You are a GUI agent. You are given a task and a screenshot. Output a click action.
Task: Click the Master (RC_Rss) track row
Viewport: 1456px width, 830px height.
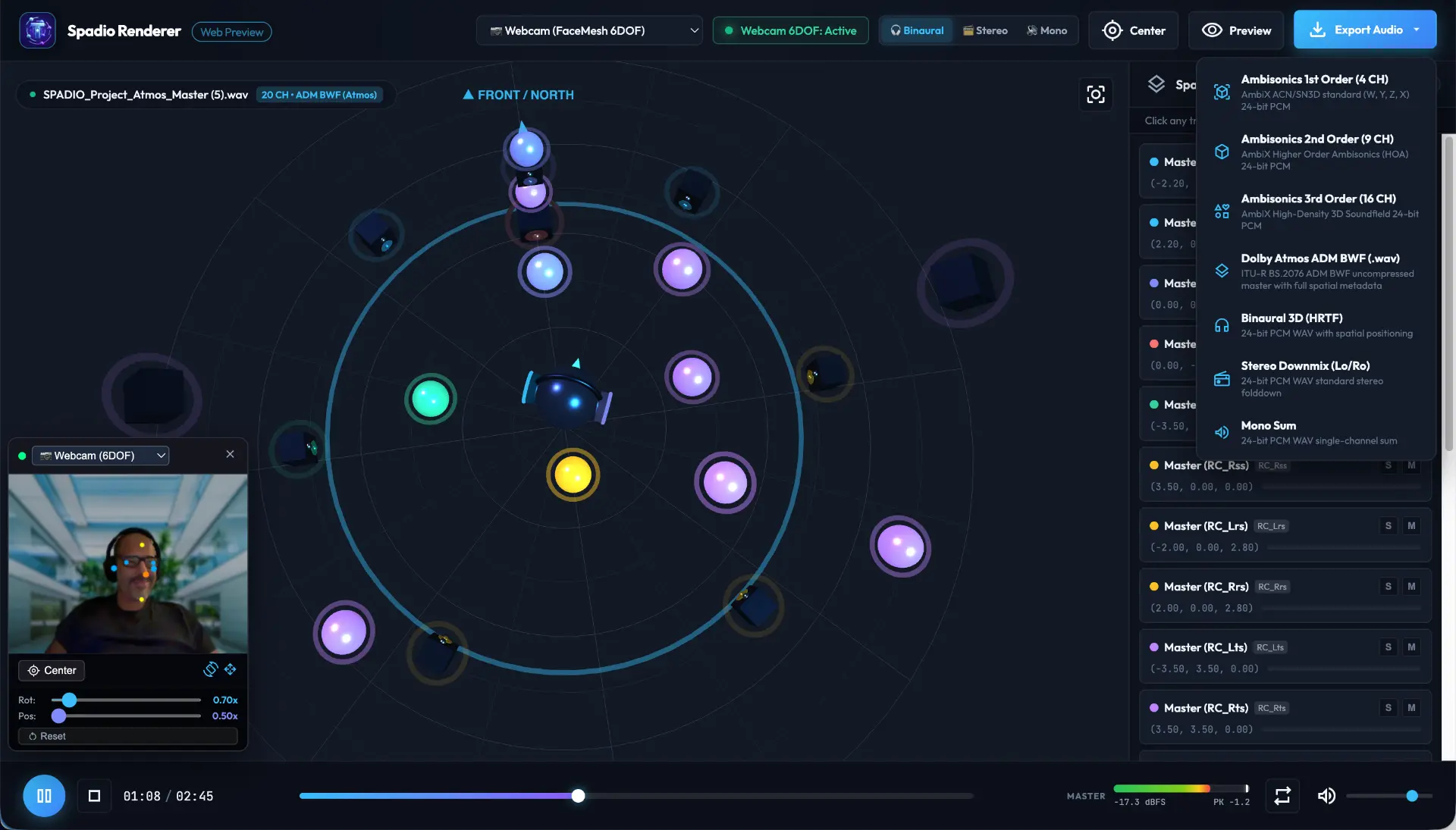tap(1285, 475)
